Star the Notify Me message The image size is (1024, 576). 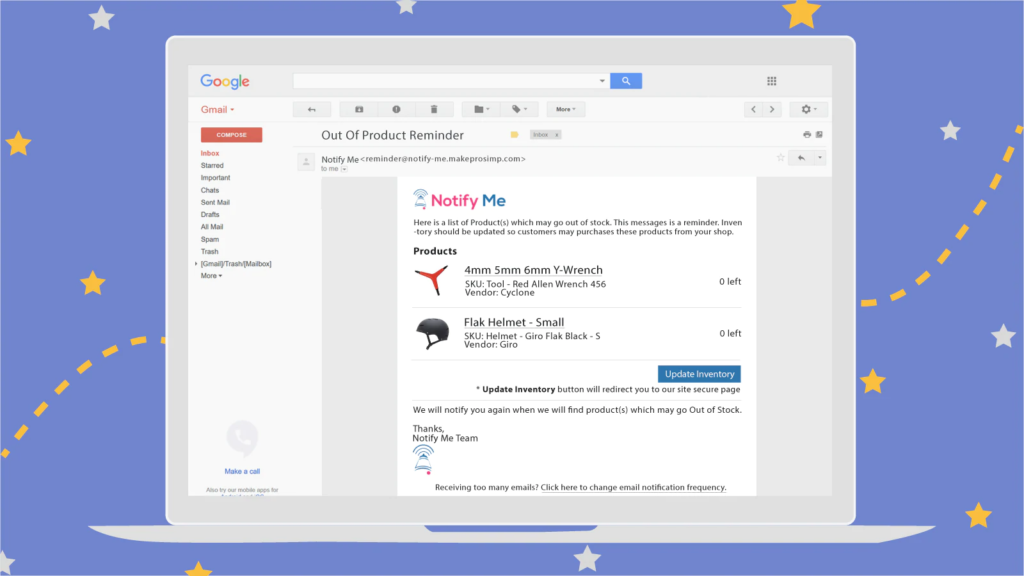tap(780, 157)
